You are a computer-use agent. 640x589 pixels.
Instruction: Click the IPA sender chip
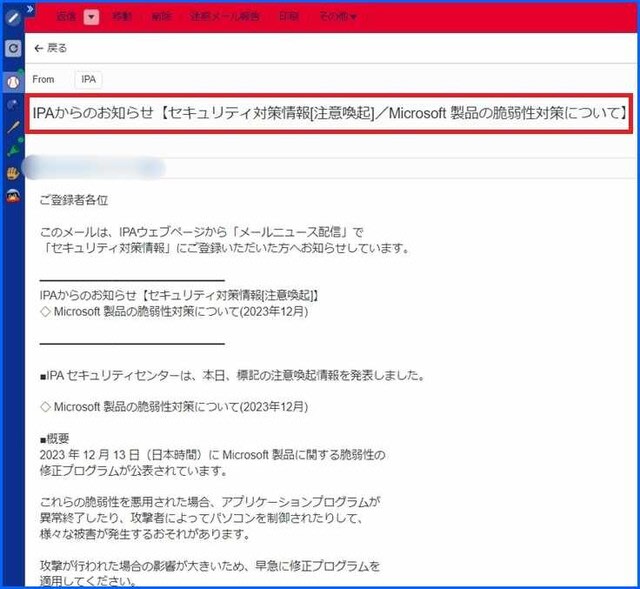click(x=89, y=79)
